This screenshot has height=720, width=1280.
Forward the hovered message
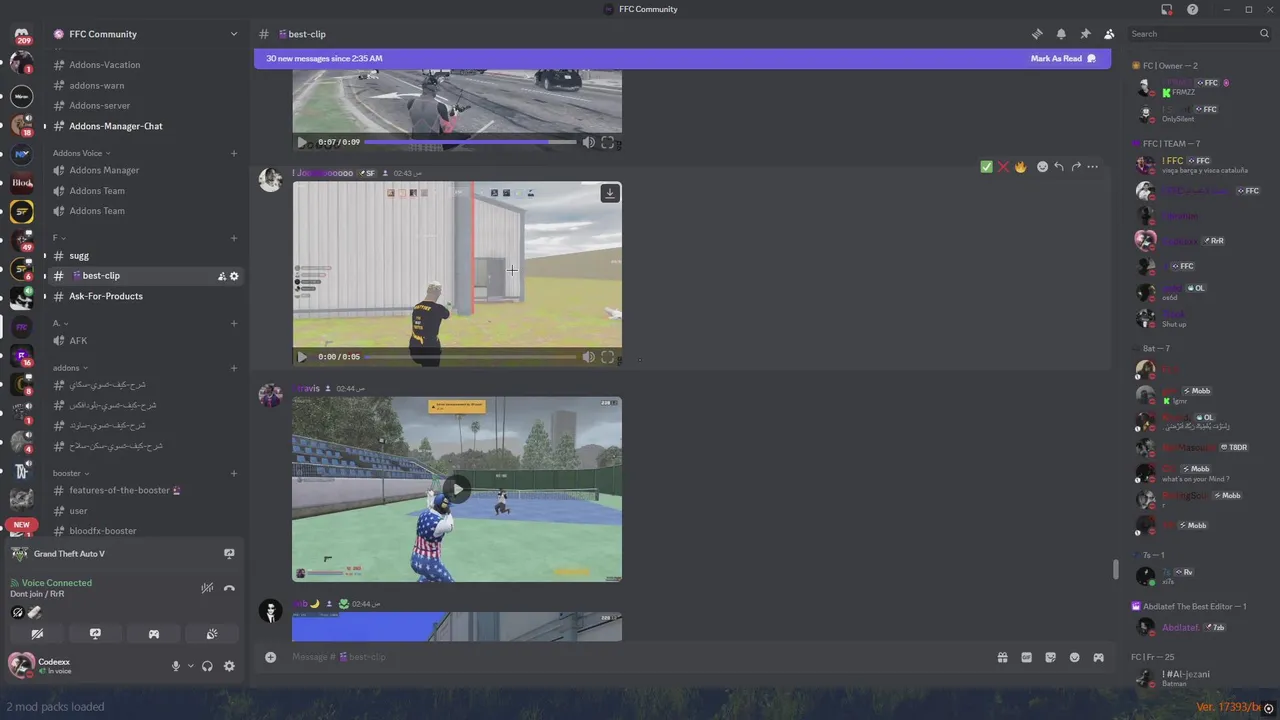point(1076,167)
